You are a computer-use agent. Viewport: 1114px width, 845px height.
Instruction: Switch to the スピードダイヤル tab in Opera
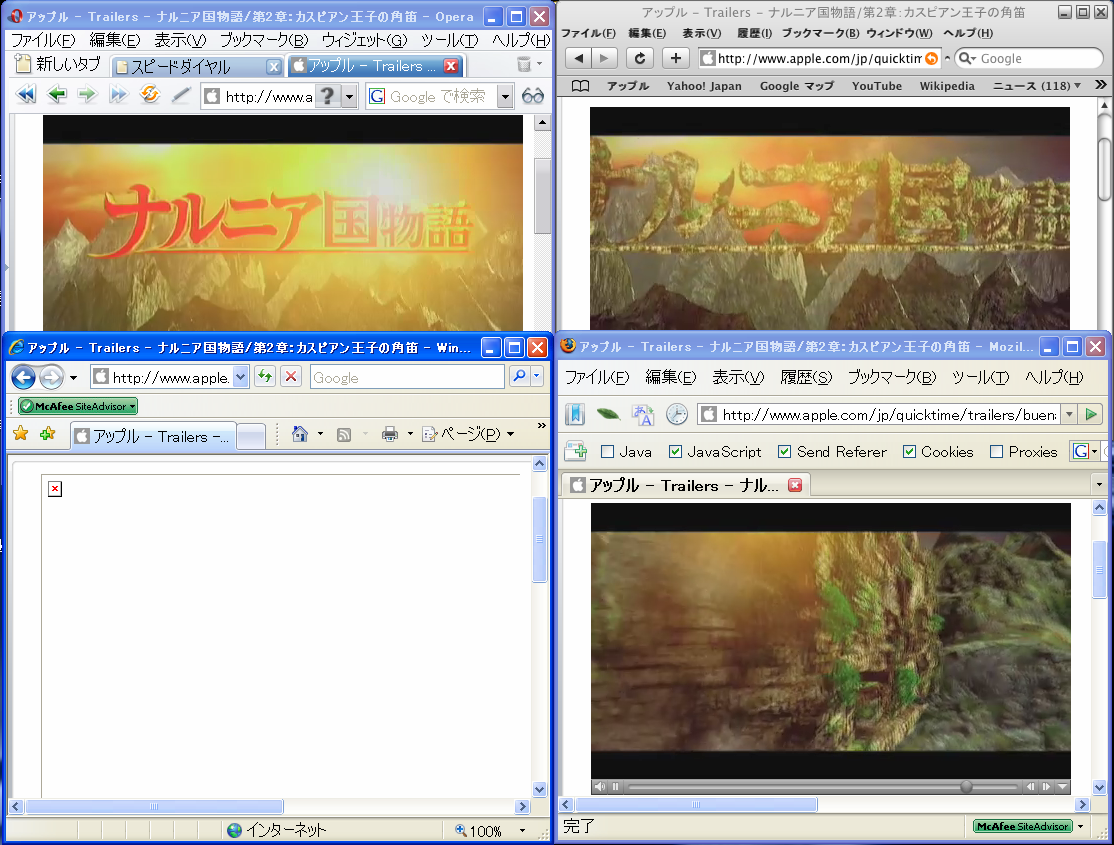(x=197, y=67)
